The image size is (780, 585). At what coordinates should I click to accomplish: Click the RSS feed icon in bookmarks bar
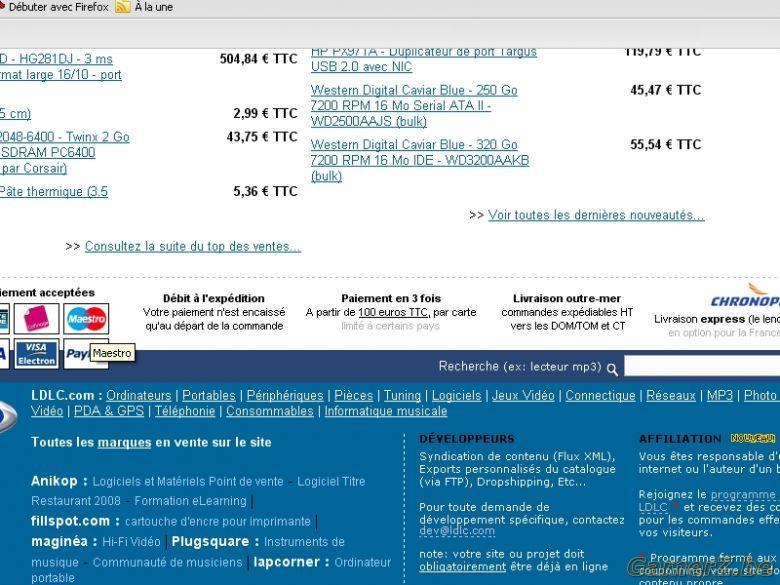[122, 7]
